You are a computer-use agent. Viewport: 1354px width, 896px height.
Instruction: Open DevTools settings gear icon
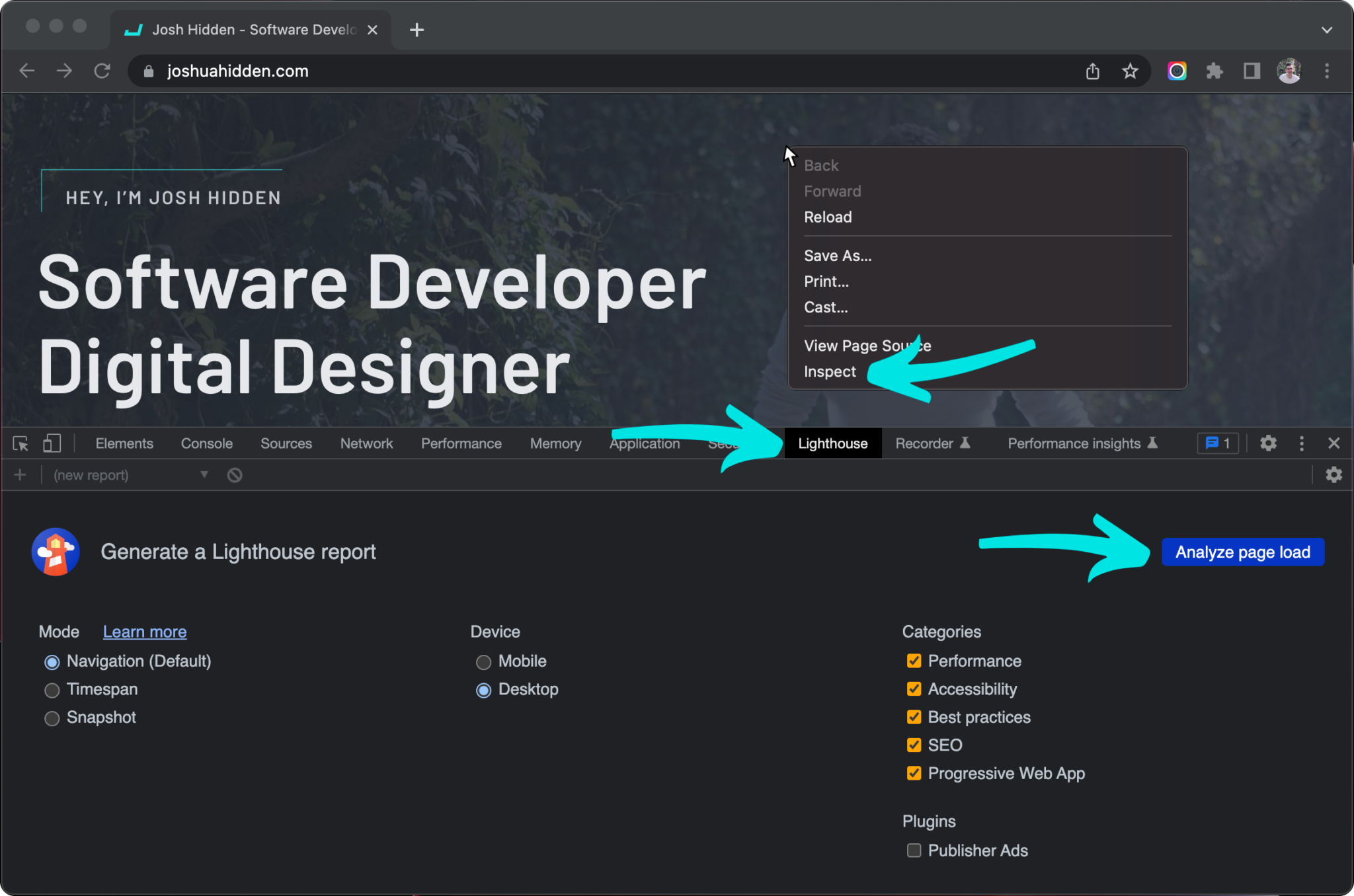coord(1267,443)
